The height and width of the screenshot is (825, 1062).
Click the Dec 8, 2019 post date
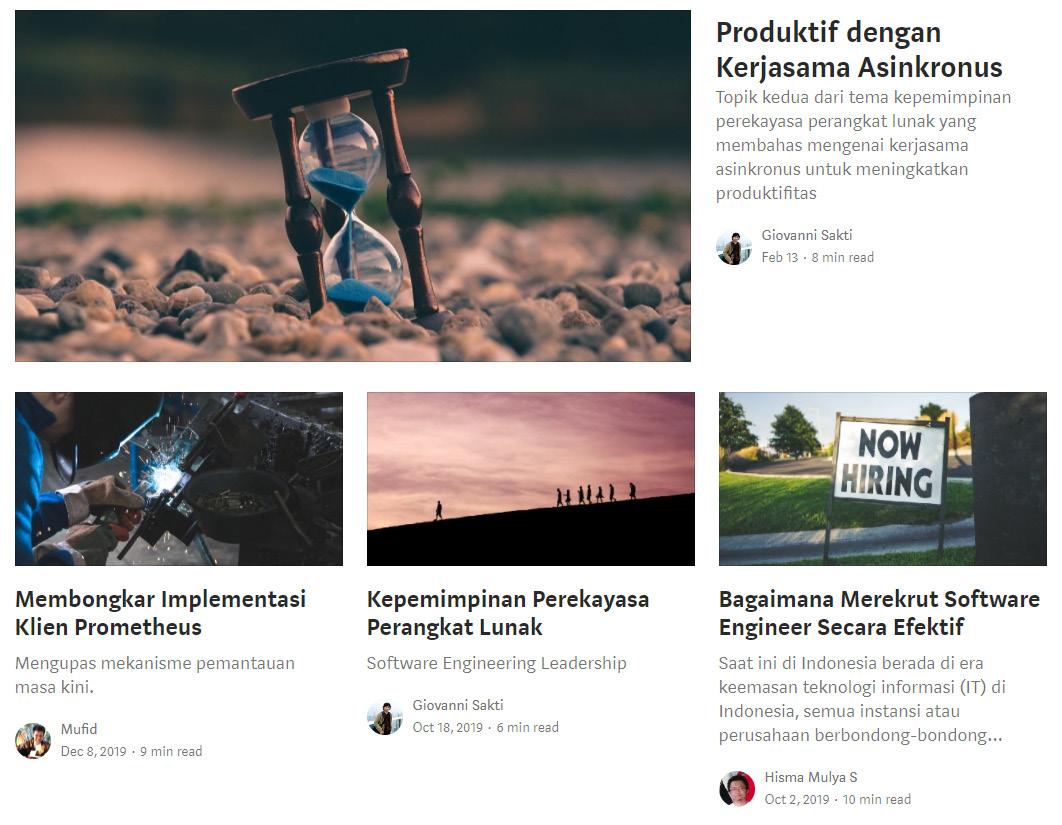point(93,751)
